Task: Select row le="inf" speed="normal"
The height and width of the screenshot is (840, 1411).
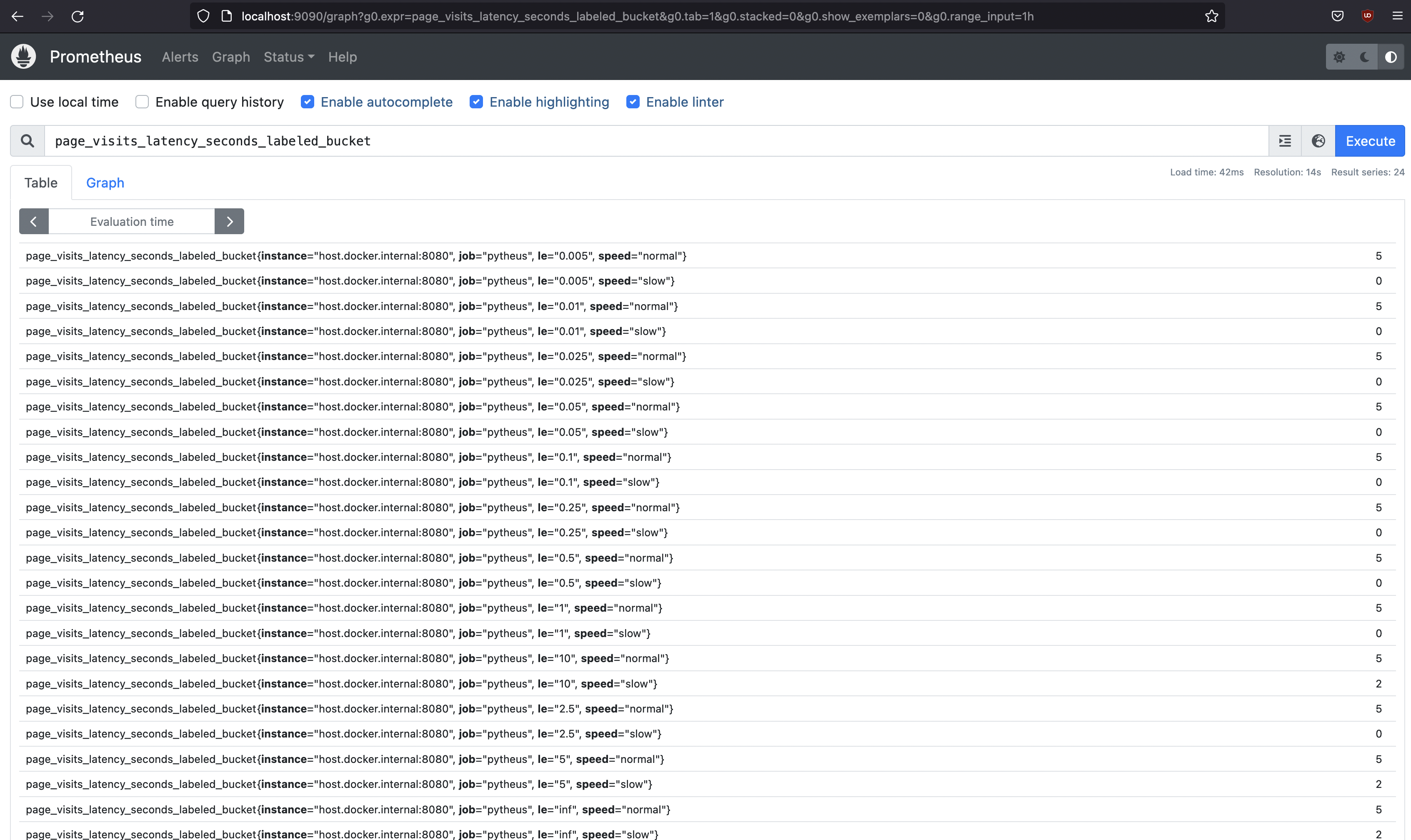Action: [708, 810]
